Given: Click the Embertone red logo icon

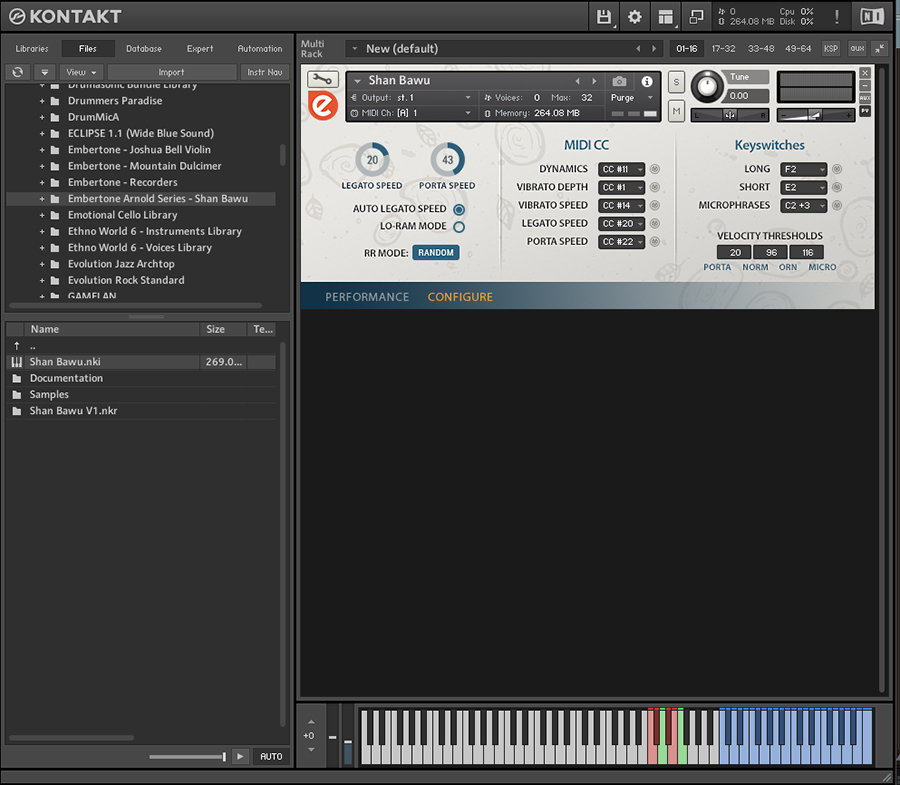Looking at the screenshot, I should pos(323,106).
